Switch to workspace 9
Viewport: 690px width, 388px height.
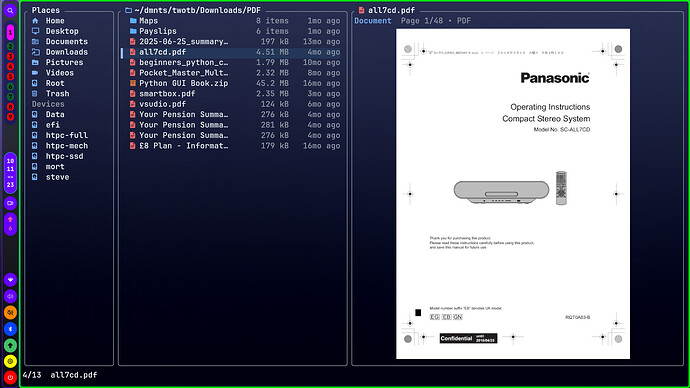coord(10,117)
